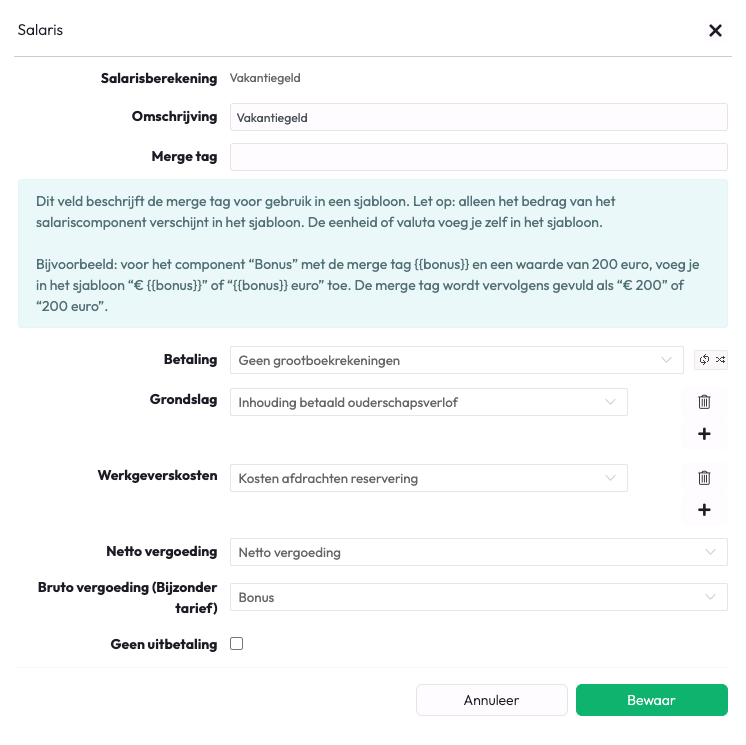Screen dimensions: 746x745
Task: Delete the Werkgeverskosten entry with trash icon
Action: tap(704, 478)
